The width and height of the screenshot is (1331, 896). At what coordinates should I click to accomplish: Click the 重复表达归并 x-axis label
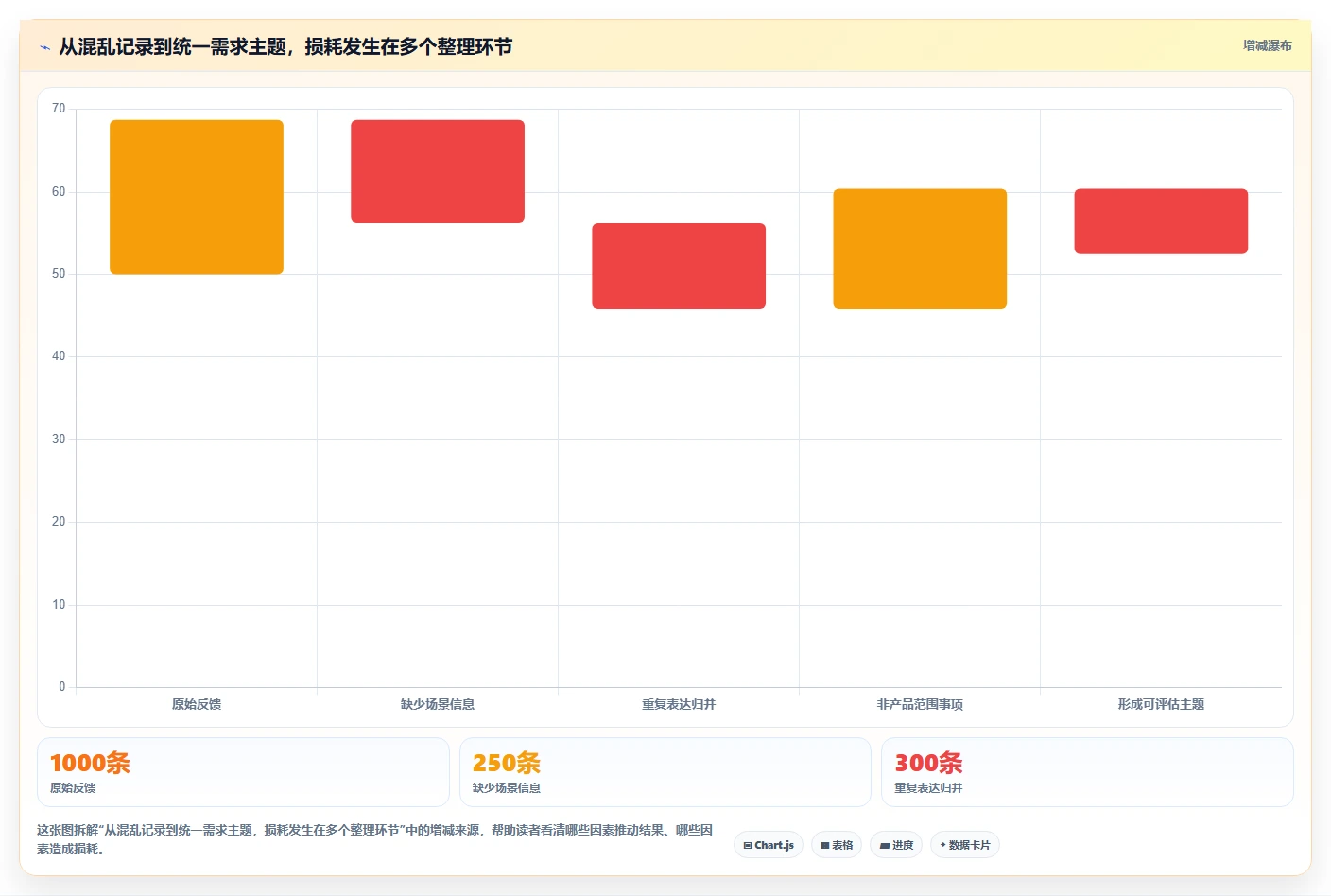click(x=679, y=704)
